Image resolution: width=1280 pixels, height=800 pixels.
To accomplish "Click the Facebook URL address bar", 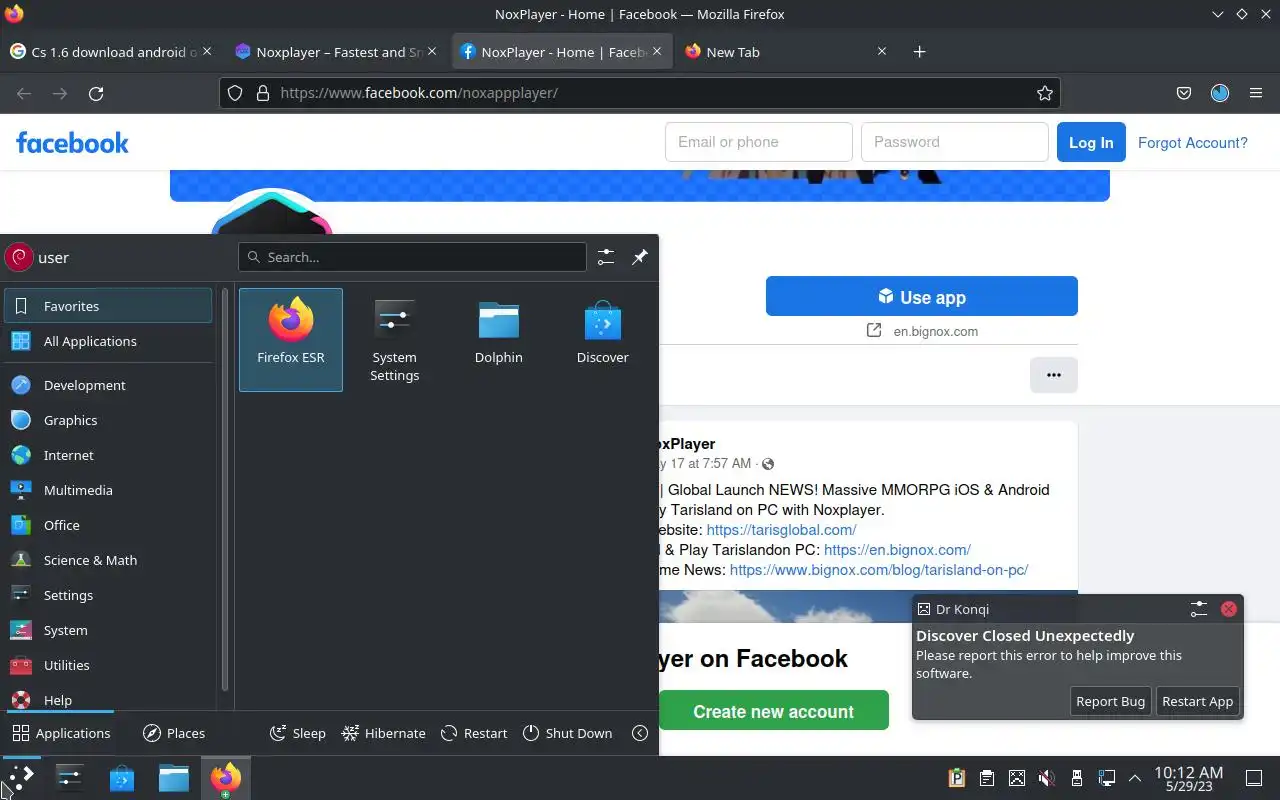I will tap(640, 93).
